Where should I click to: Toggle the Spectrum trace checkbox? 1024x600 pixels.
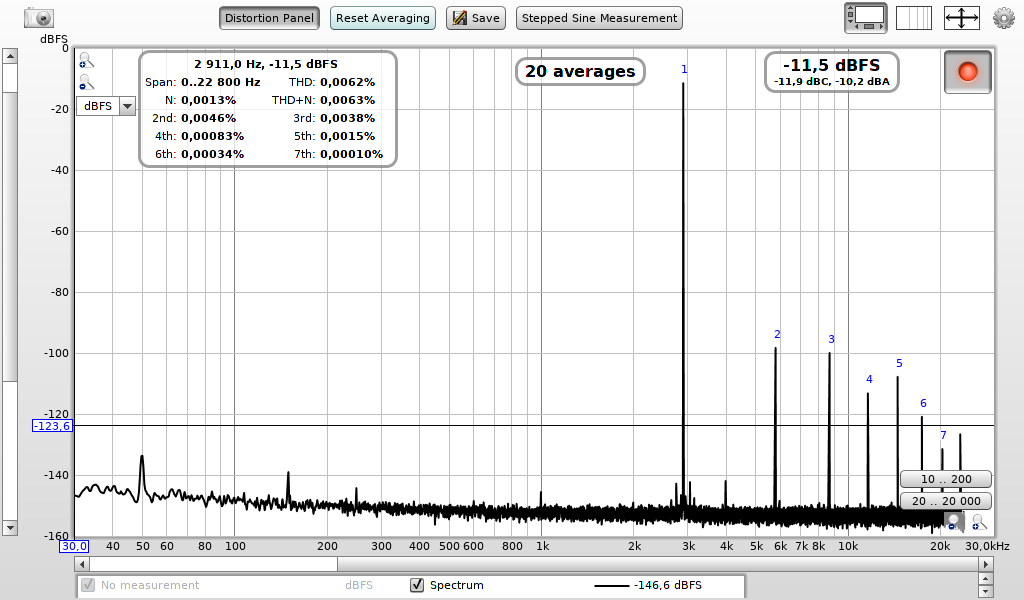point(417,585)
